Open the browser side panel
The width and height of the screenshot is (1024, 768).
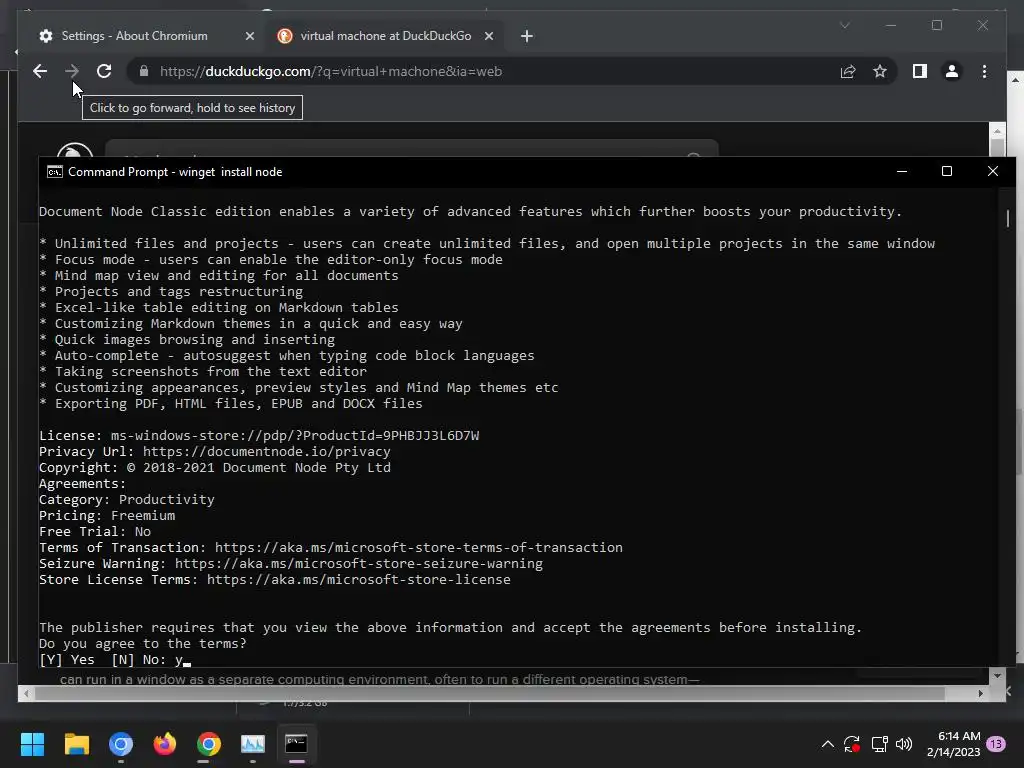click(920, 71)
